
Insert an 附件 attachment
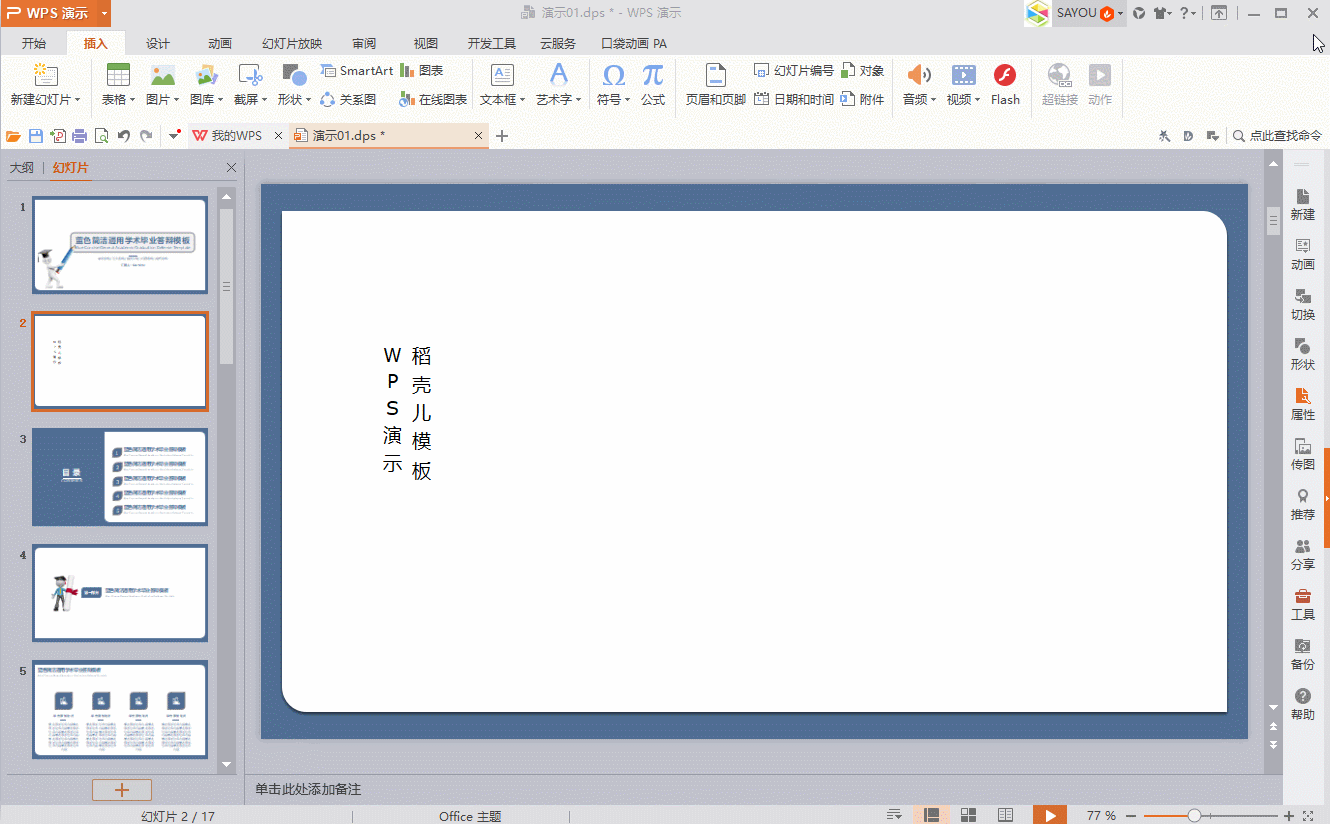862,99
